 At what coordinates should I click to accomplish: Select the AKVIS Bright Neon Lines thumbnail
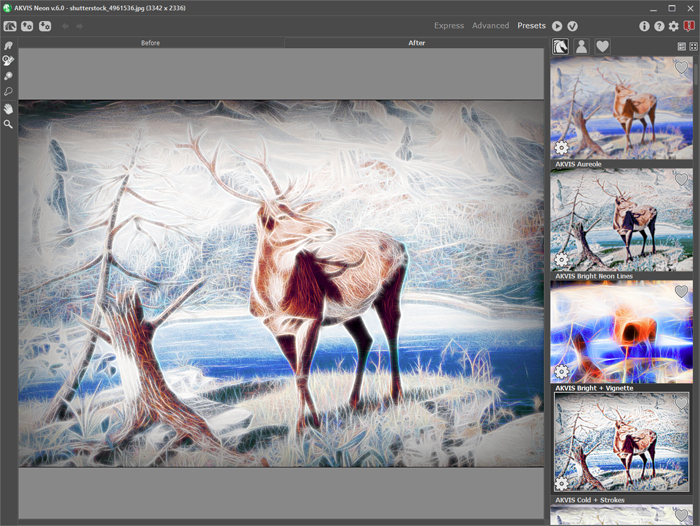(x=622, y=220)
